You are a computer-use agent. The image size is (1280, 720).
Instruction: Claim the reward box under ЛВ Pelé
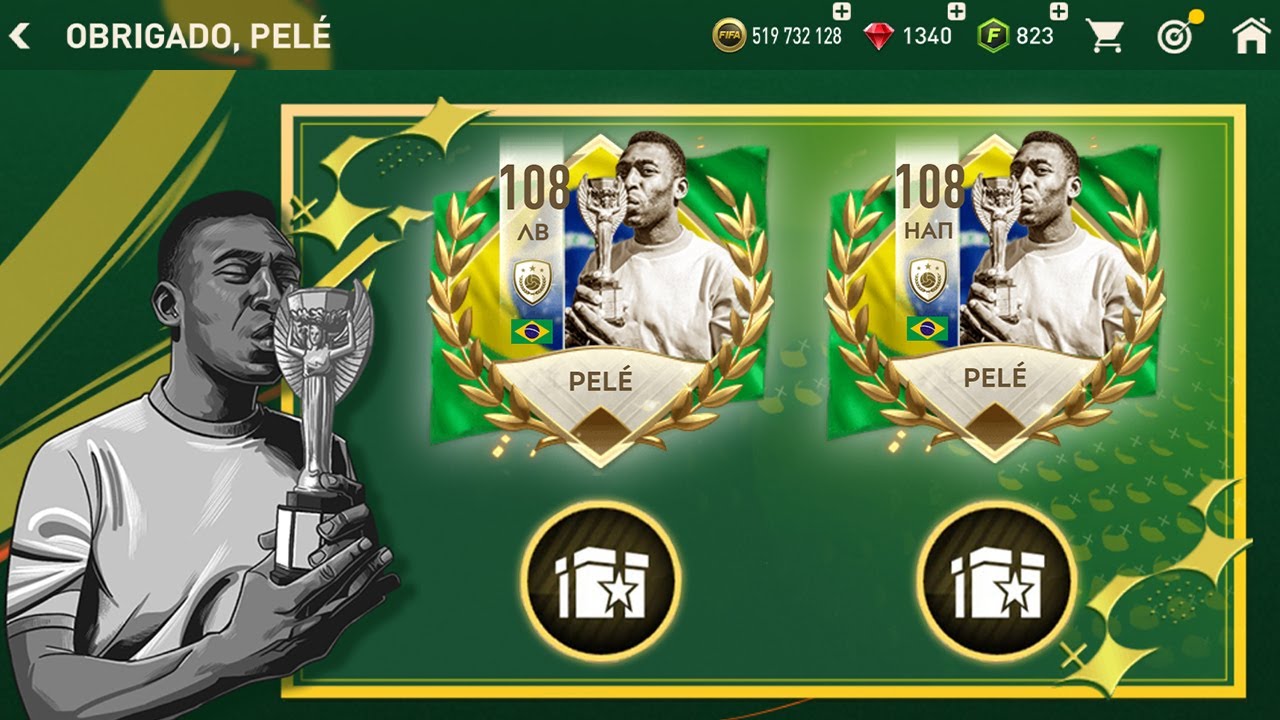pos(601,580)
